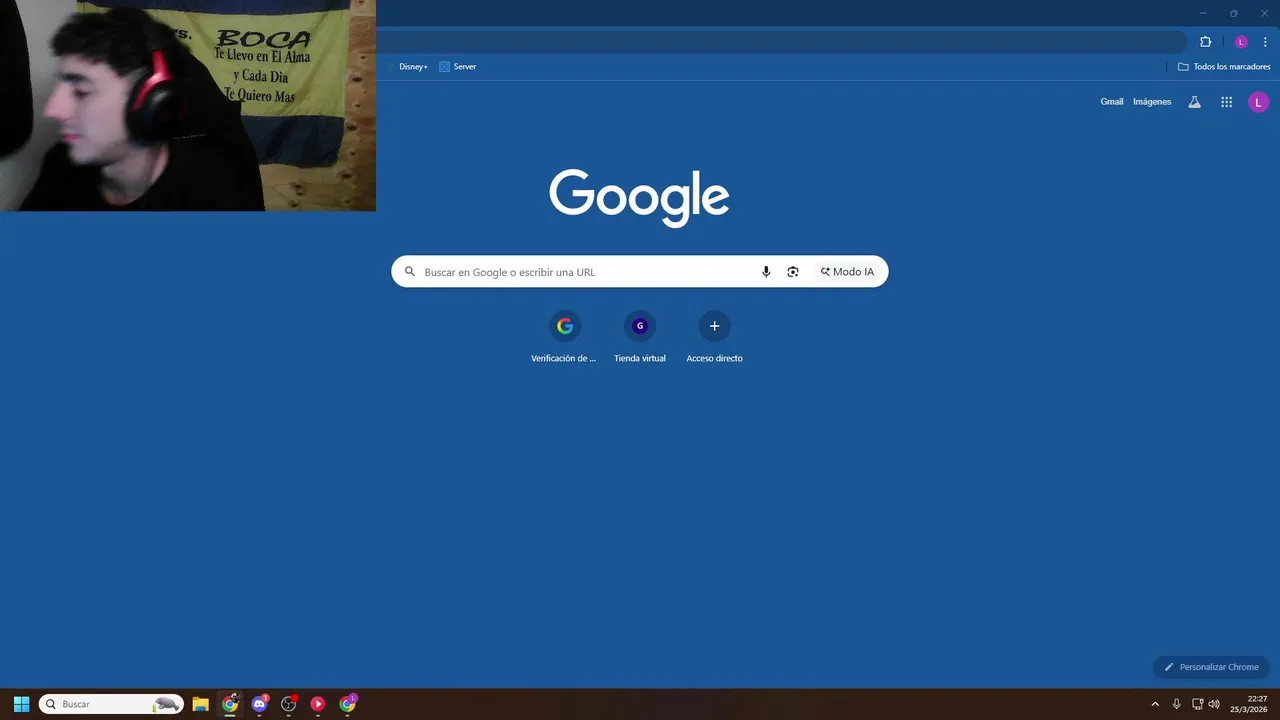Open the Disney+ bookmark
The image size is (1280, 720).
[408, 67]
